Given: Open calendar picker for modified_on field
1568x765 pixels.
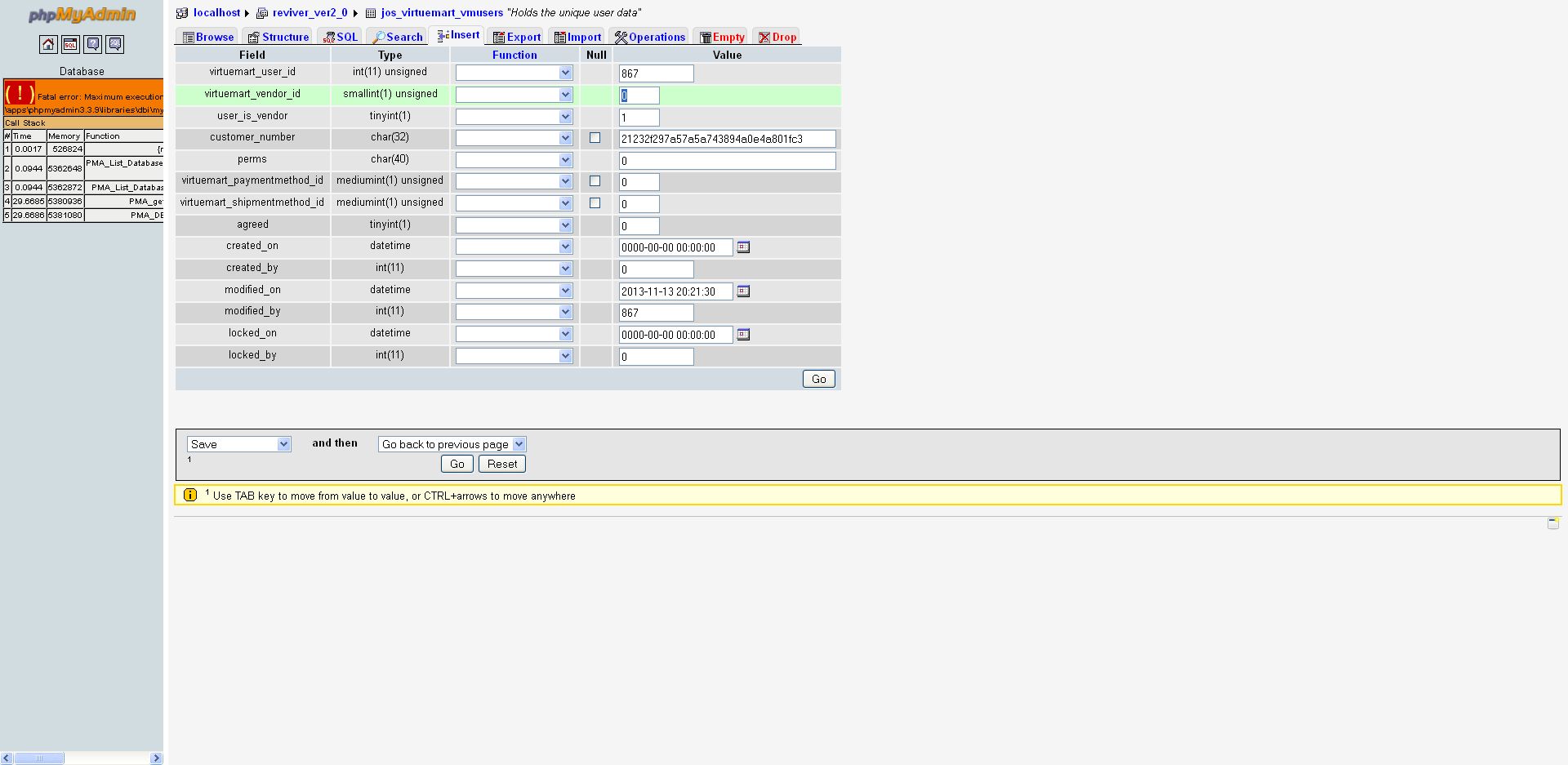Looking at the screenshot, I should tap(743, 291).
